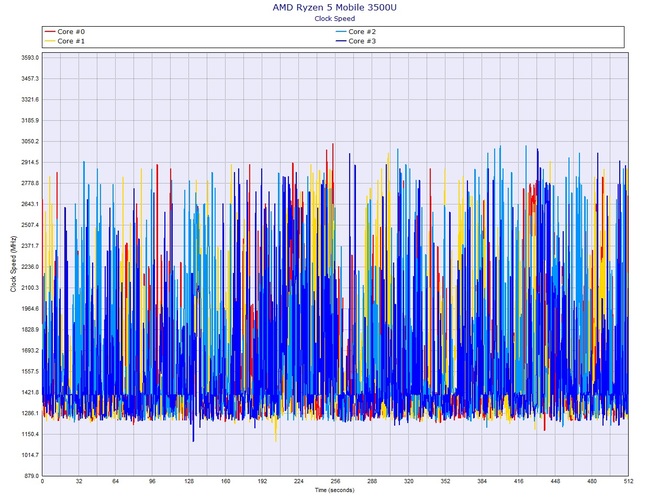Click the Core #3 legend entry

pyautogui.click(x=356, y=41)
